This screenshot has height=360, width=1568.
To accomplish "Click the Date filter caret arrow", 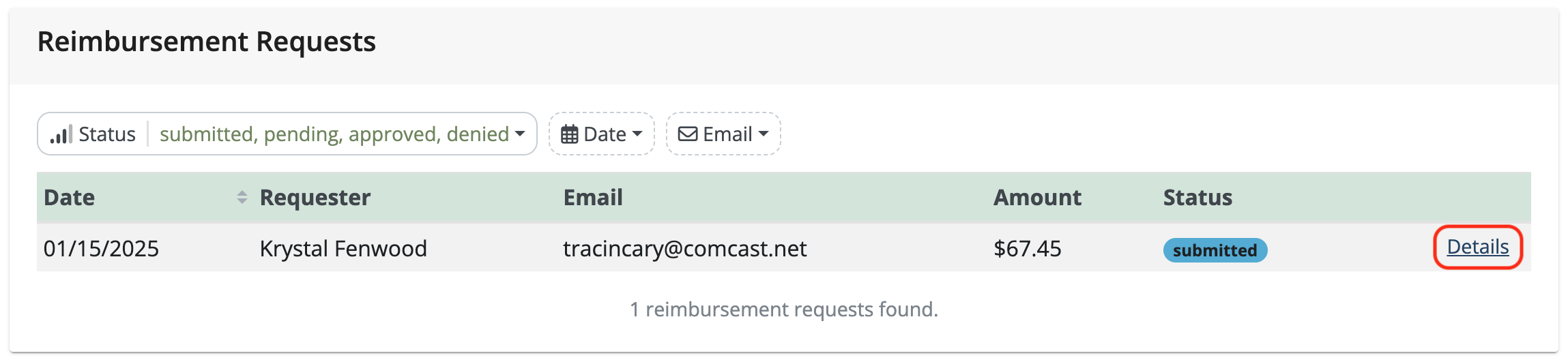I will pyautogui.click(x=637, y=134).
